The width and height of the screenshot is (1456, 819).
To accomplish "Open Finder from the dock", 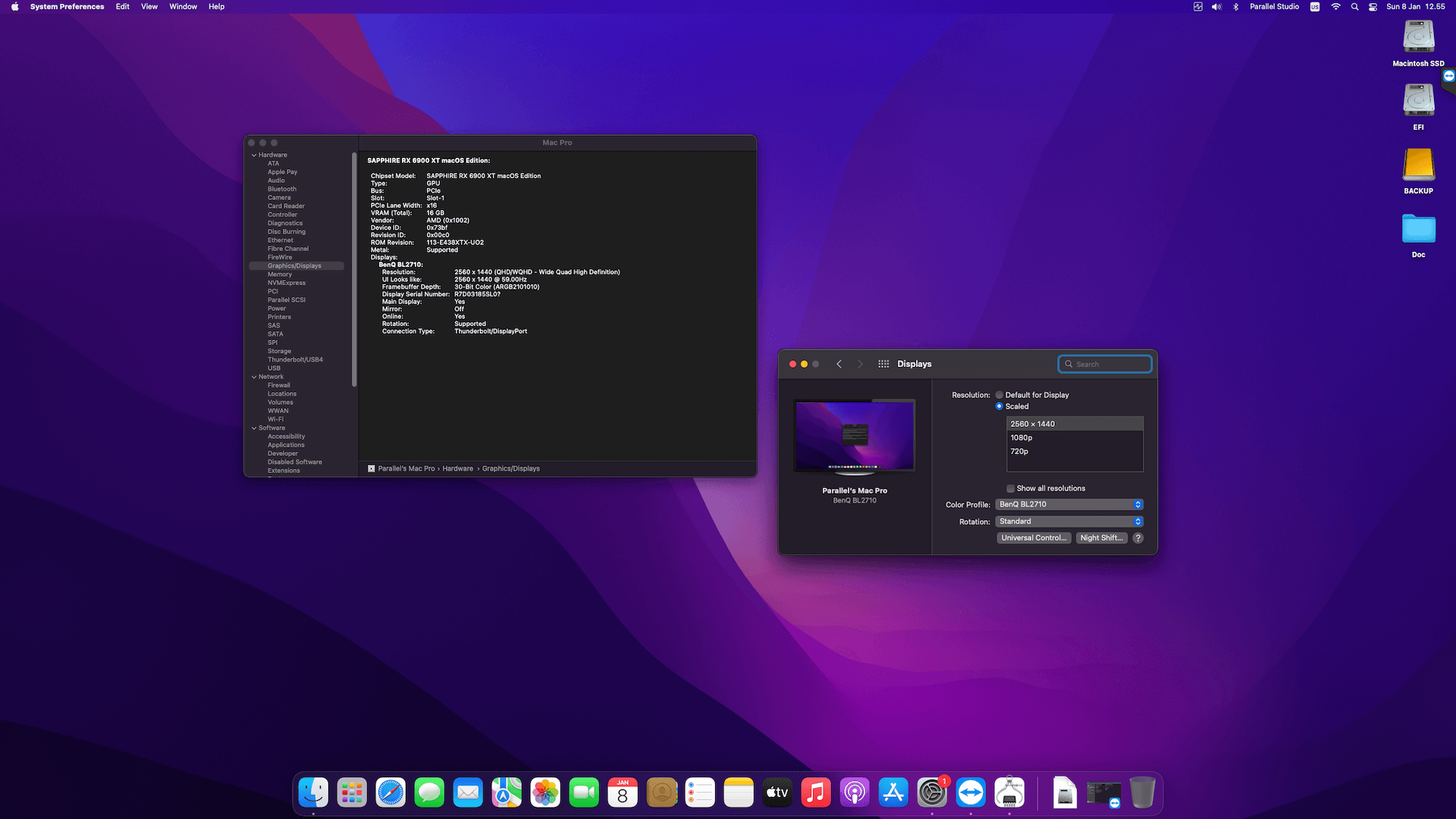I will 313,792.
